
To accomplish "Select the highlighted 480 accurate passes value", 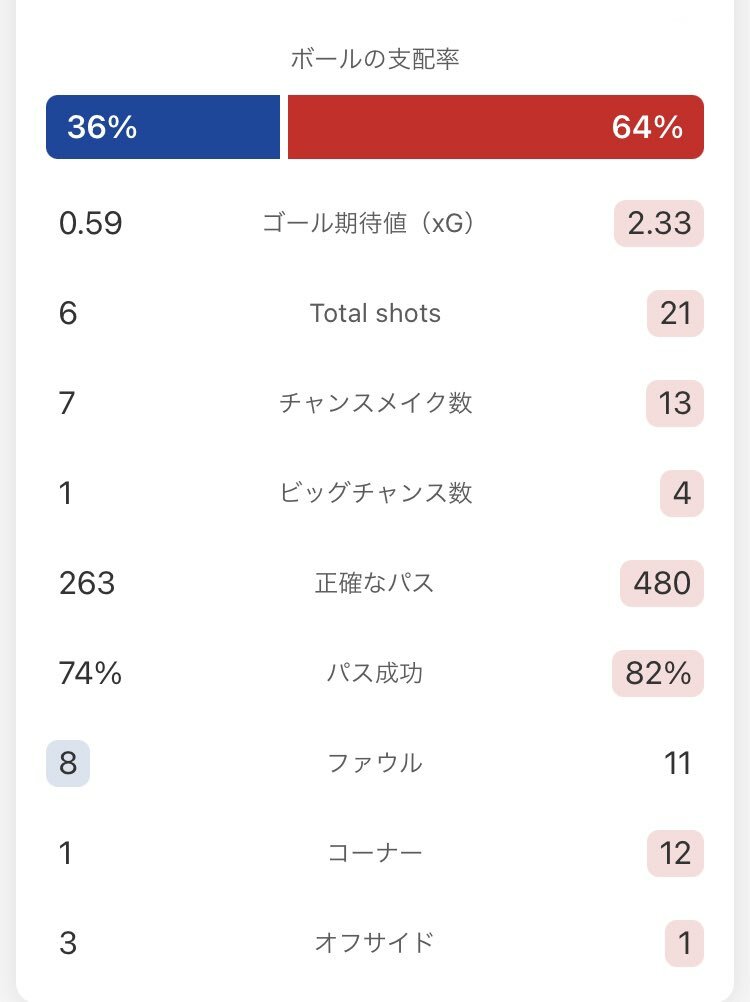I will click(x=662, y=583).
